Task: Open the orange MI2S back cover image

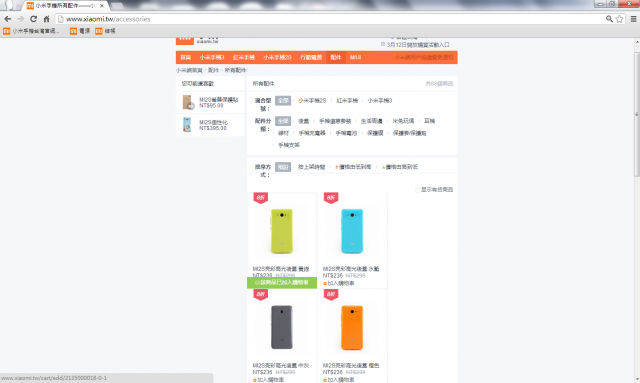Action: coord(352,327)
